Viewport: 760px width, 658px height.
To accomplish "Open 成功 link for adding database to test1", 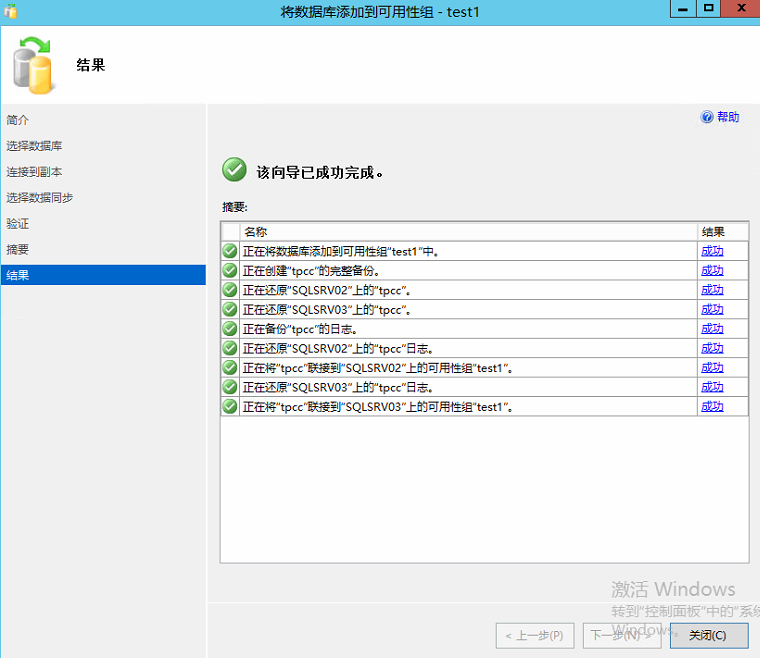I will 712,251.
